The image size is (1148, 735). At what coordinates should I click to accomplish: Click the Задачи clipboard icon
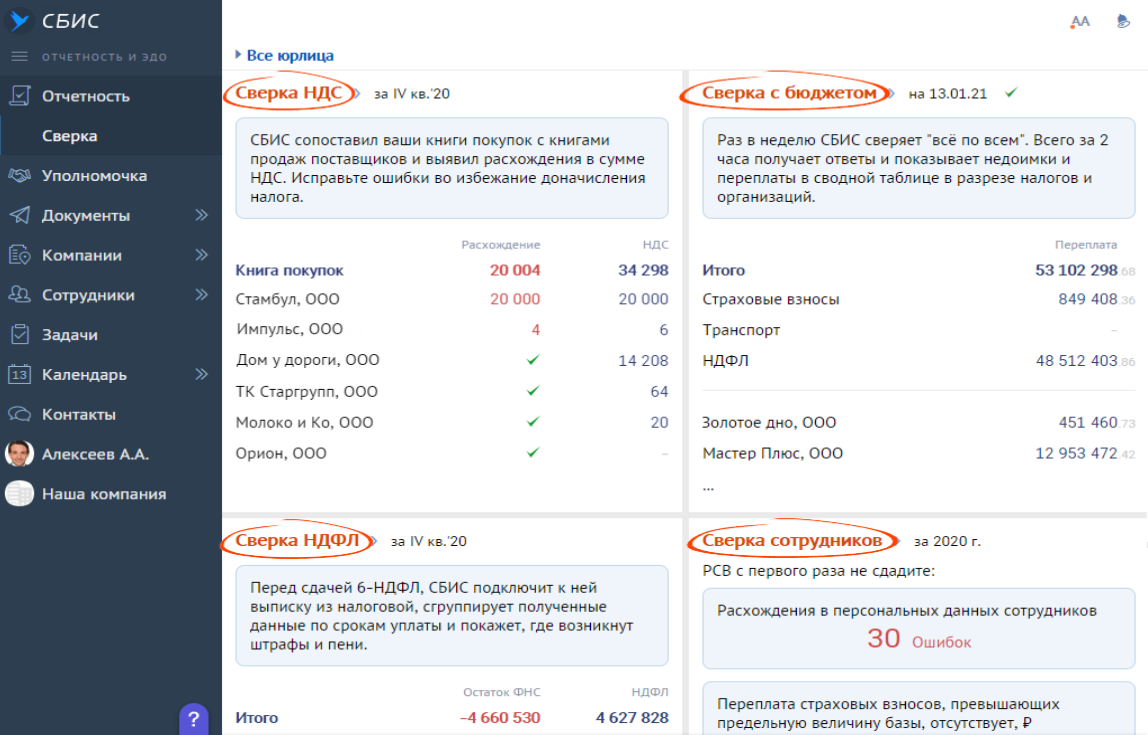tap(19, 335)
